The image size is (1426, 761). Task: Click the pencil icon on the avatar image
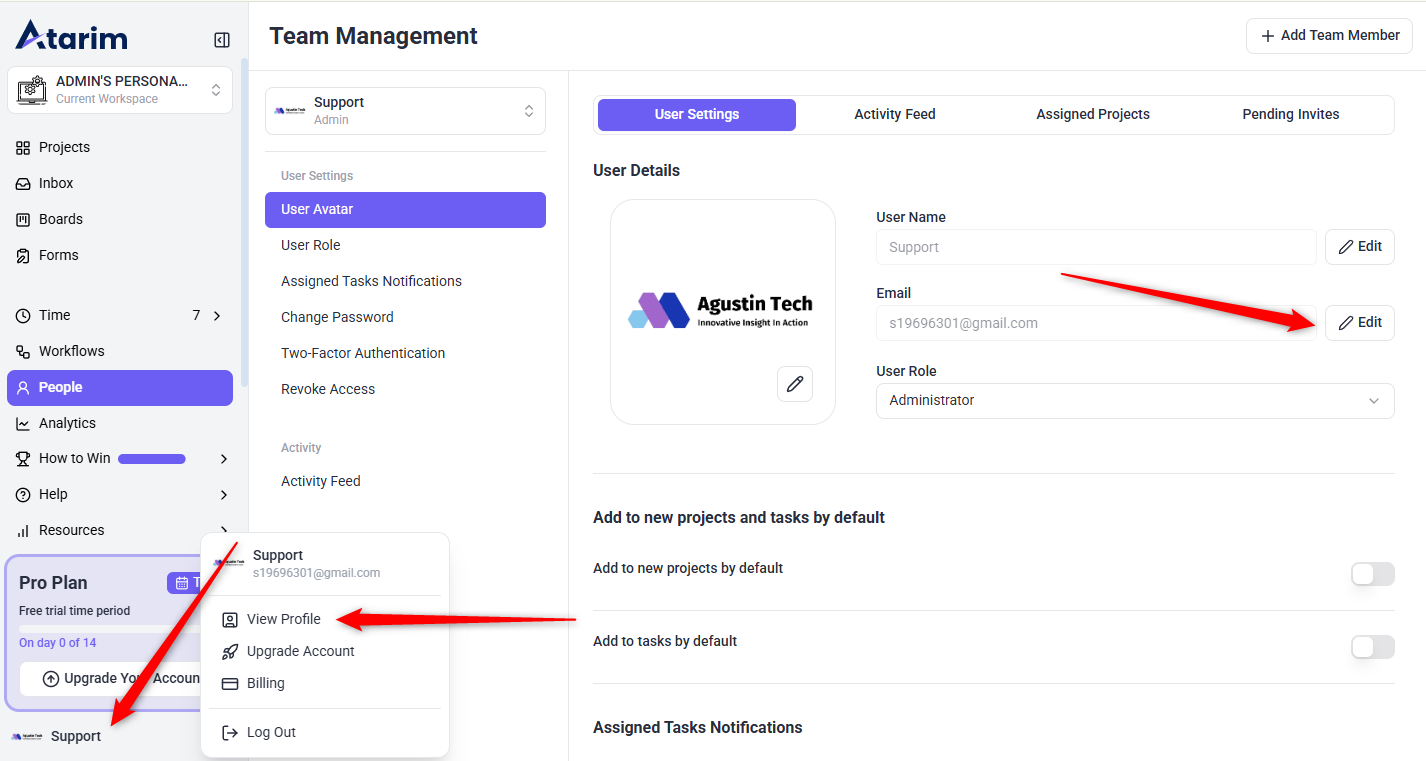point(795,384)
